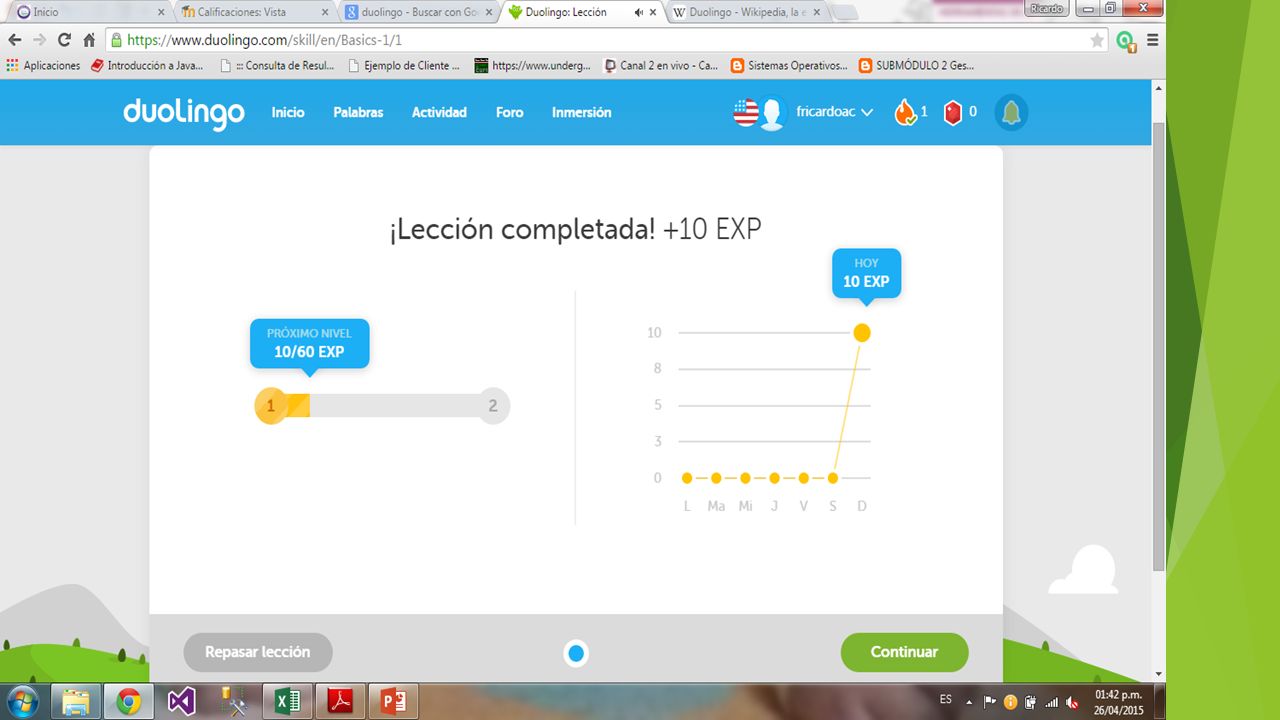Bookmark page with the star icon
This screenshot has width=1280, height=720.
coord(1097,40)
